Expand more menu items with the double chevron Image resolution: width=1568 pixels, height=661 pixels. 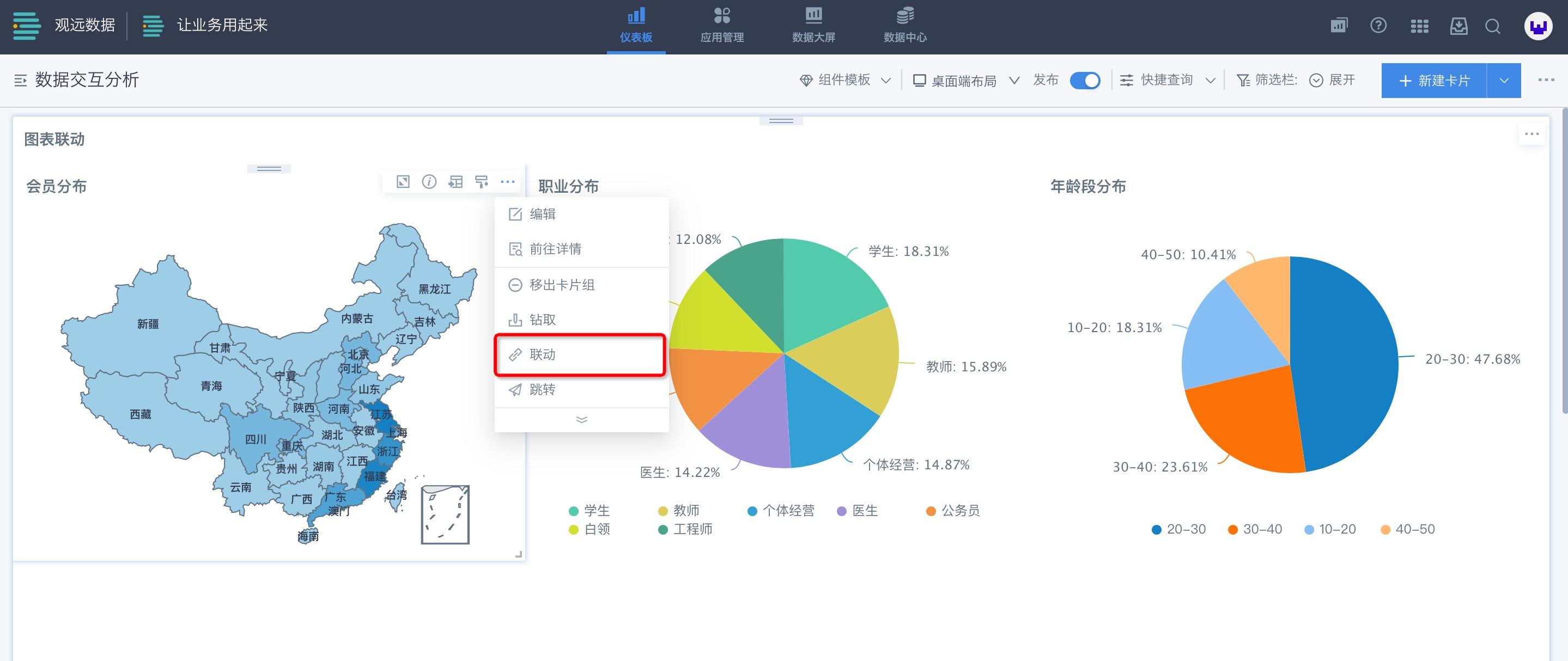pyautogui.click(x=581, y=420)
